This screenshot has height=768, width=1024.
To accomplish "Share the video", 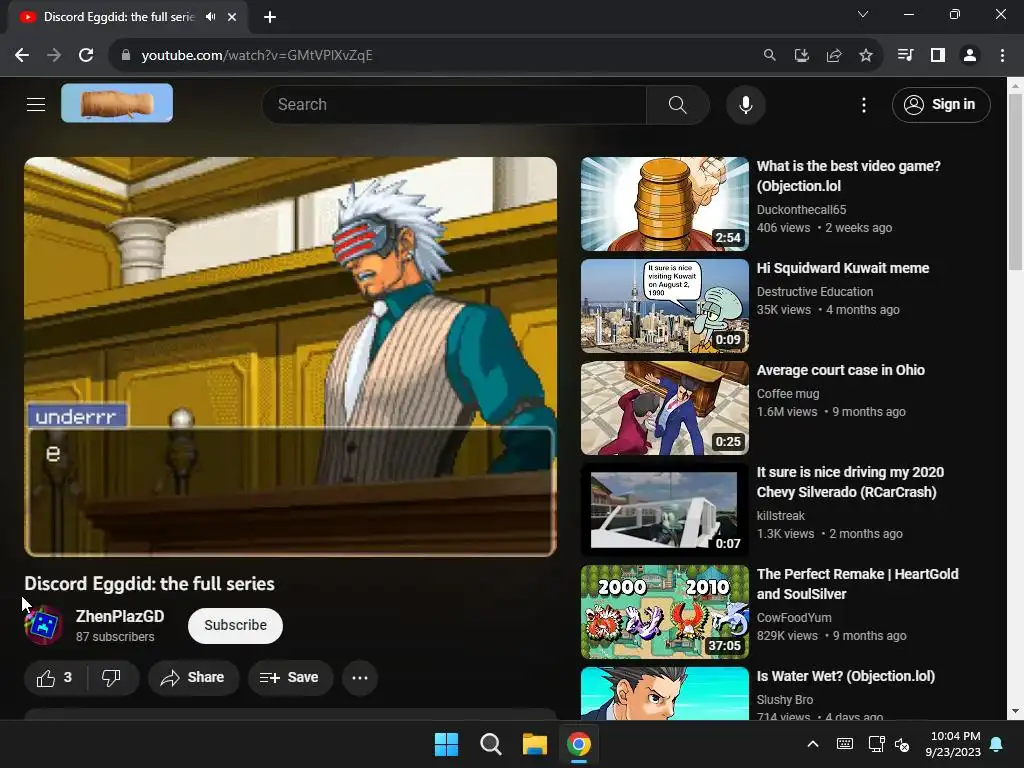I will pos(193,678).
